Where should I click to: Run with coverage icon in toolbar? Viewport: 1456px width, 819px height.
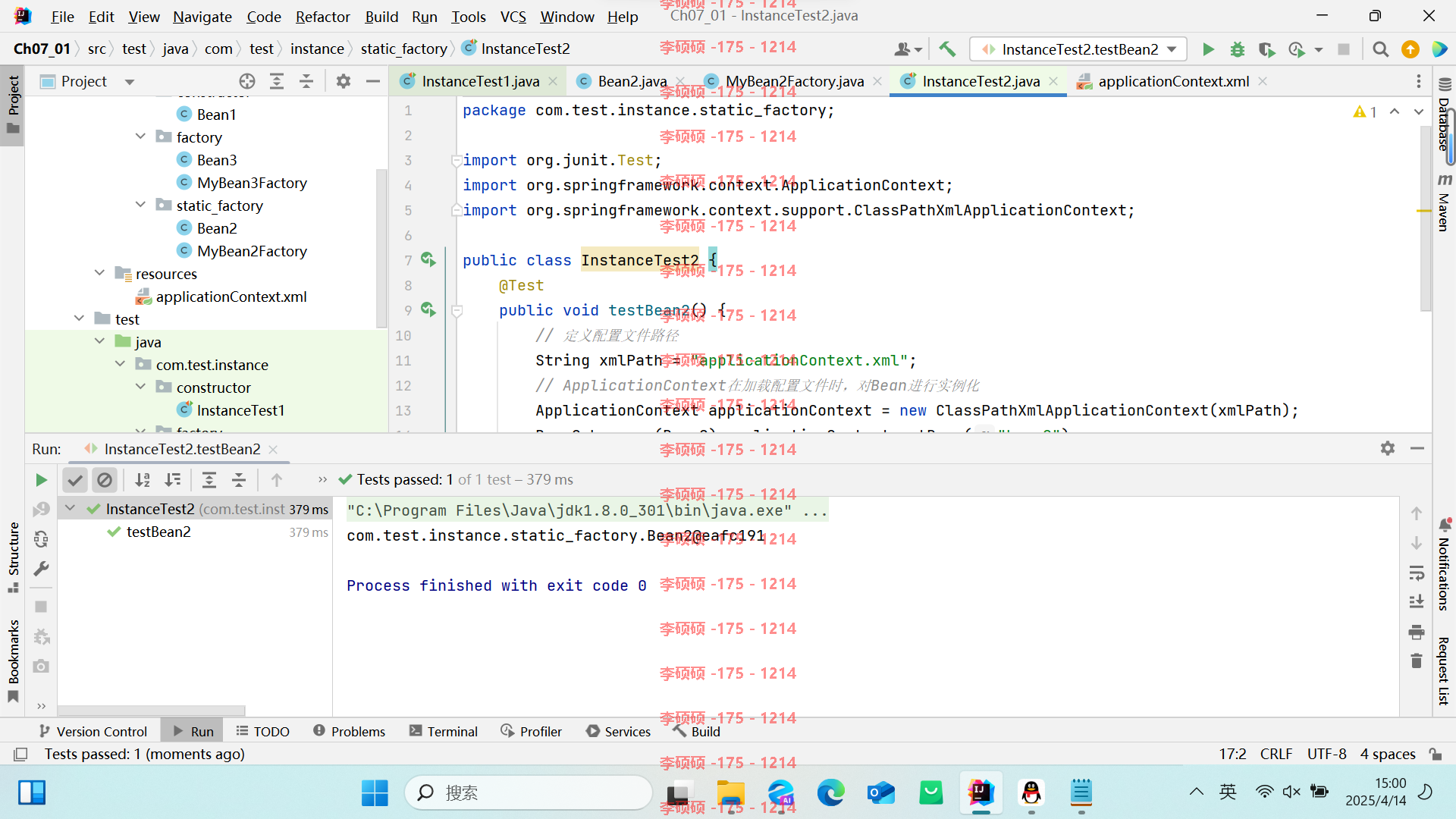coord(1266,49)
